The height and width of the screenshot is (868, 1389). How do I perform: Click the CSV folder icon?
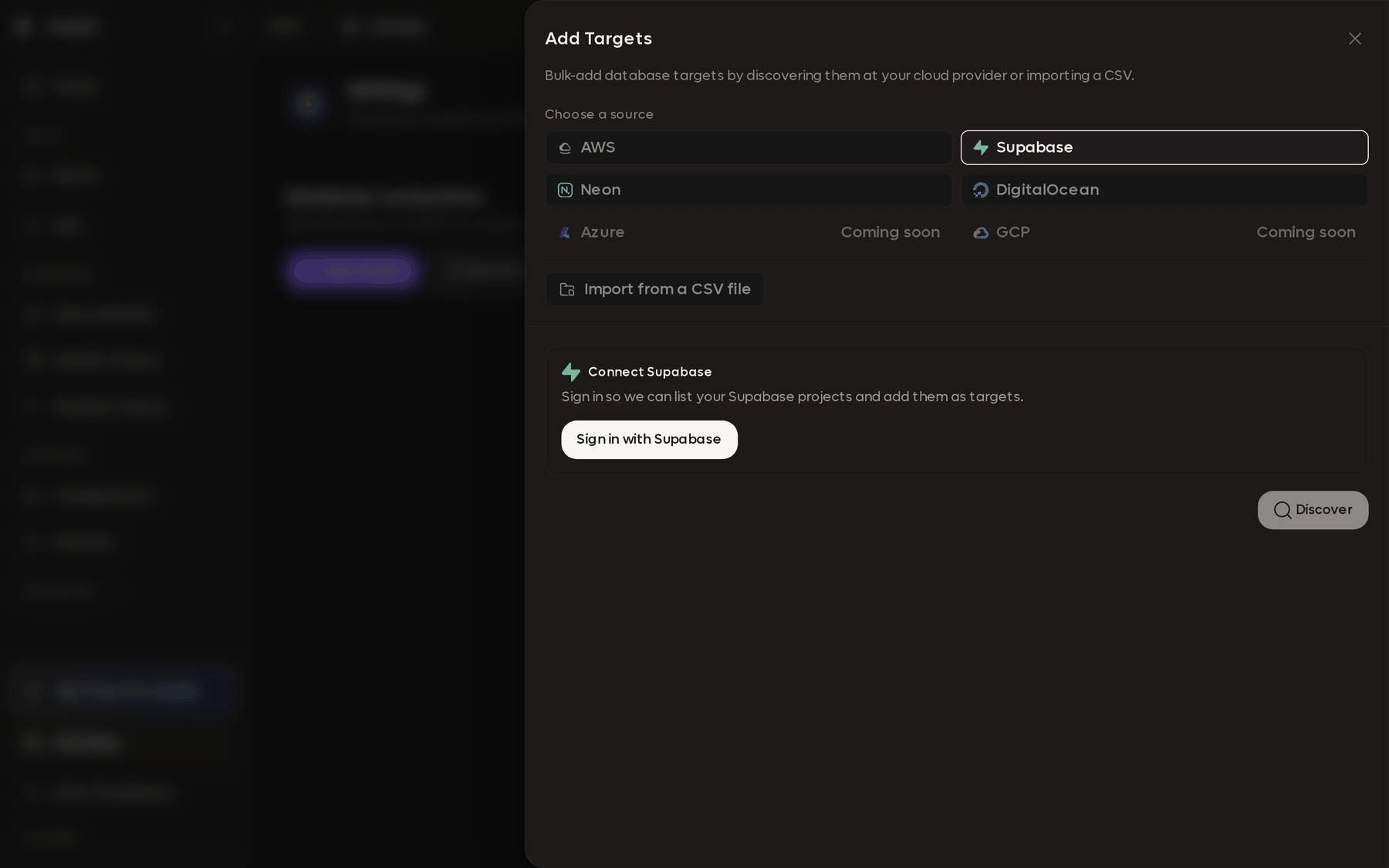click(x=567, y=289)
